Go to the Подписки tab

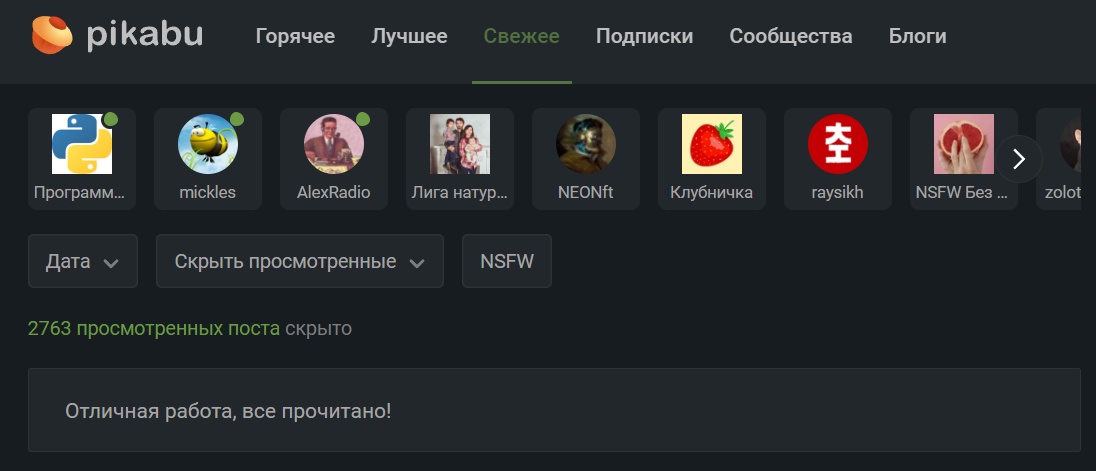pos(644,36)
